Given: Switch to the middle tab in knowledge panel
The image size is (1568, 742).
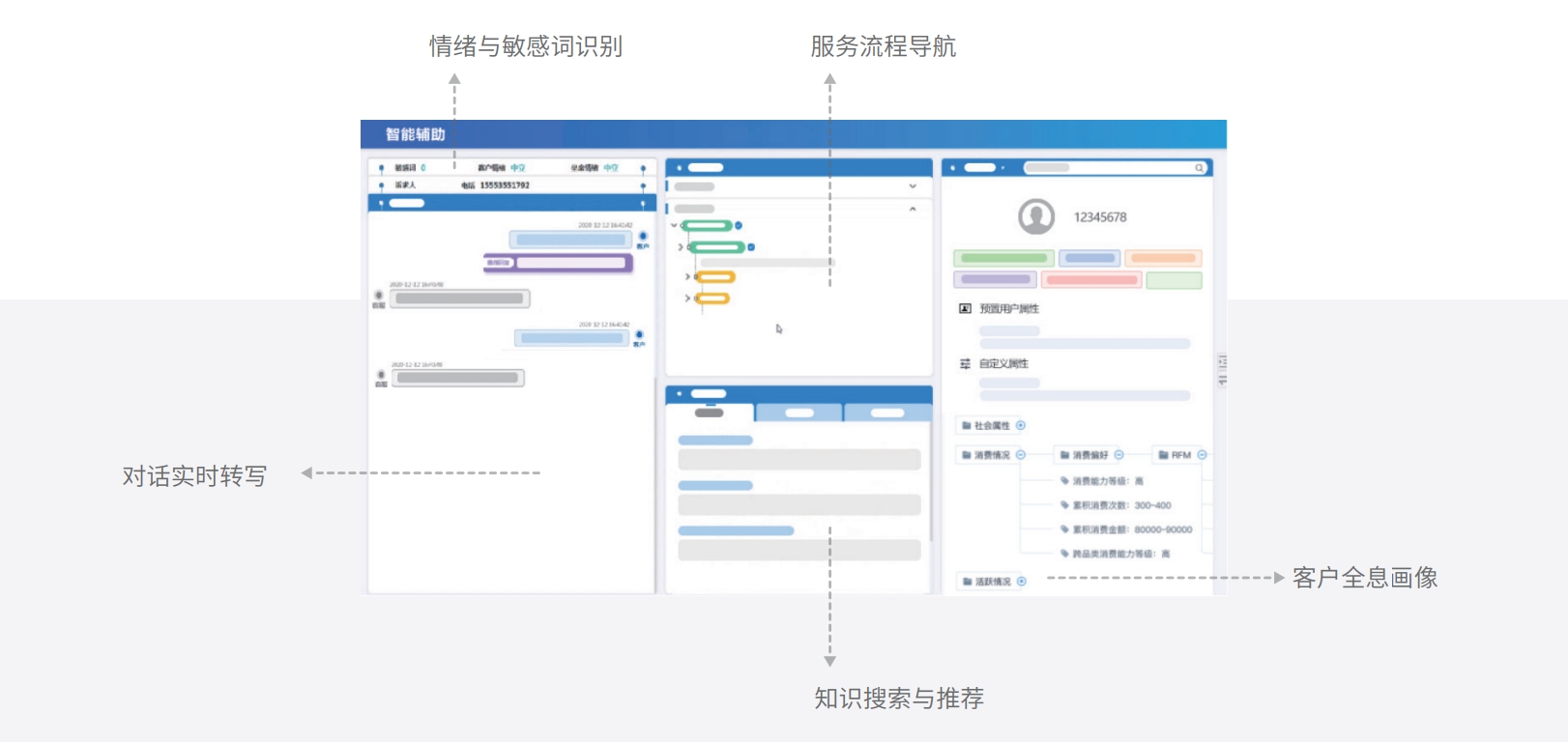Looking at the screenshot, I should [799, 414].
